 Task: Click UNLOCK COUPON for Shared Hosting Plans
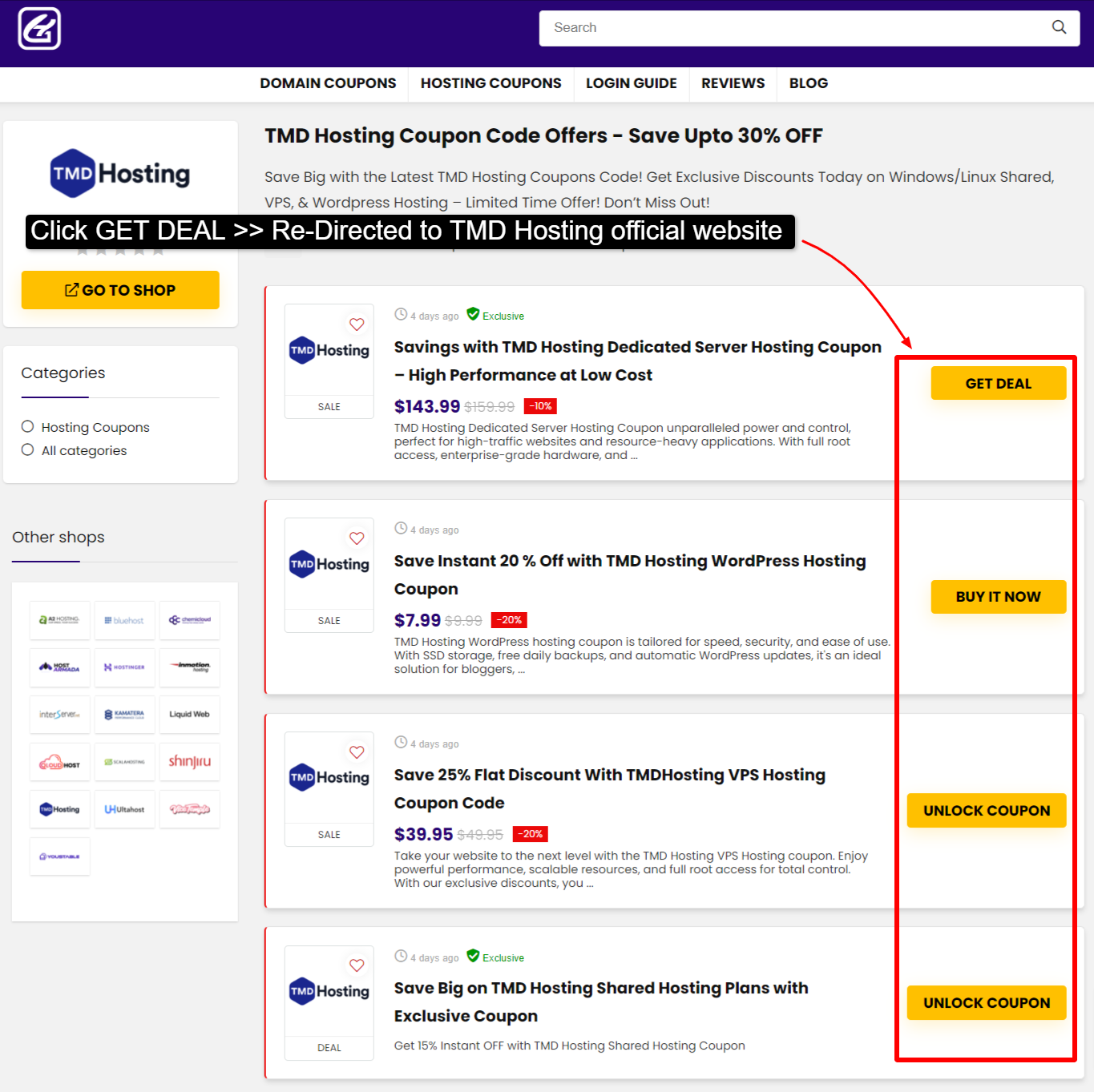point(987,1002)
